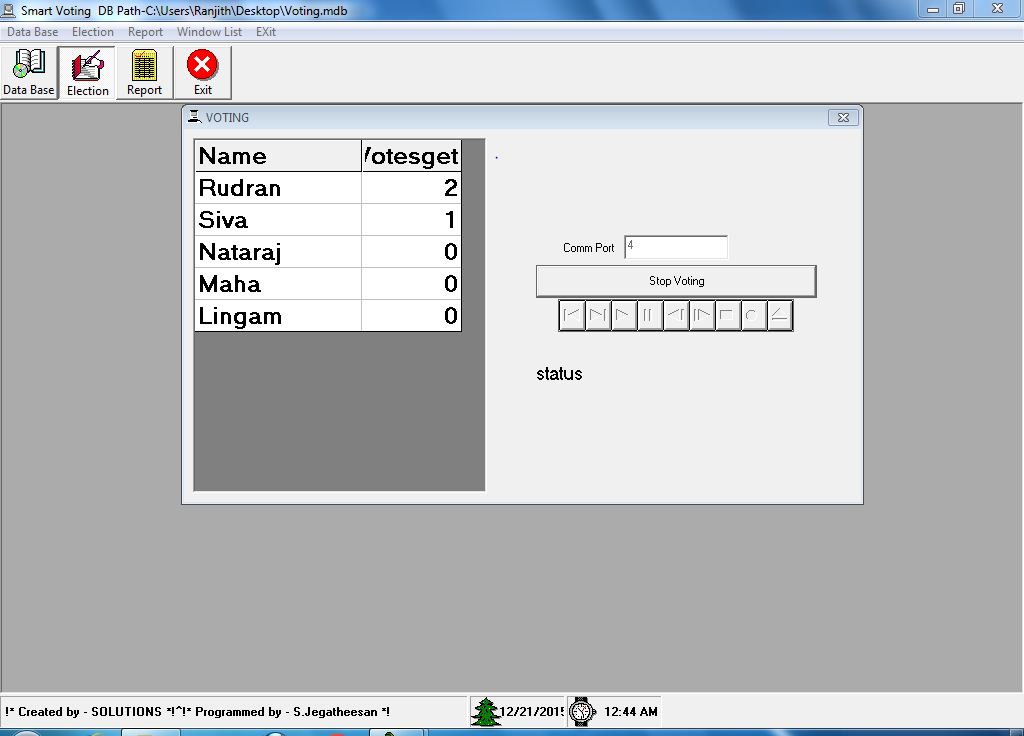Click the tree icon in status bar
Viewport: 1024px width, 736px height.
pos(485,711)
